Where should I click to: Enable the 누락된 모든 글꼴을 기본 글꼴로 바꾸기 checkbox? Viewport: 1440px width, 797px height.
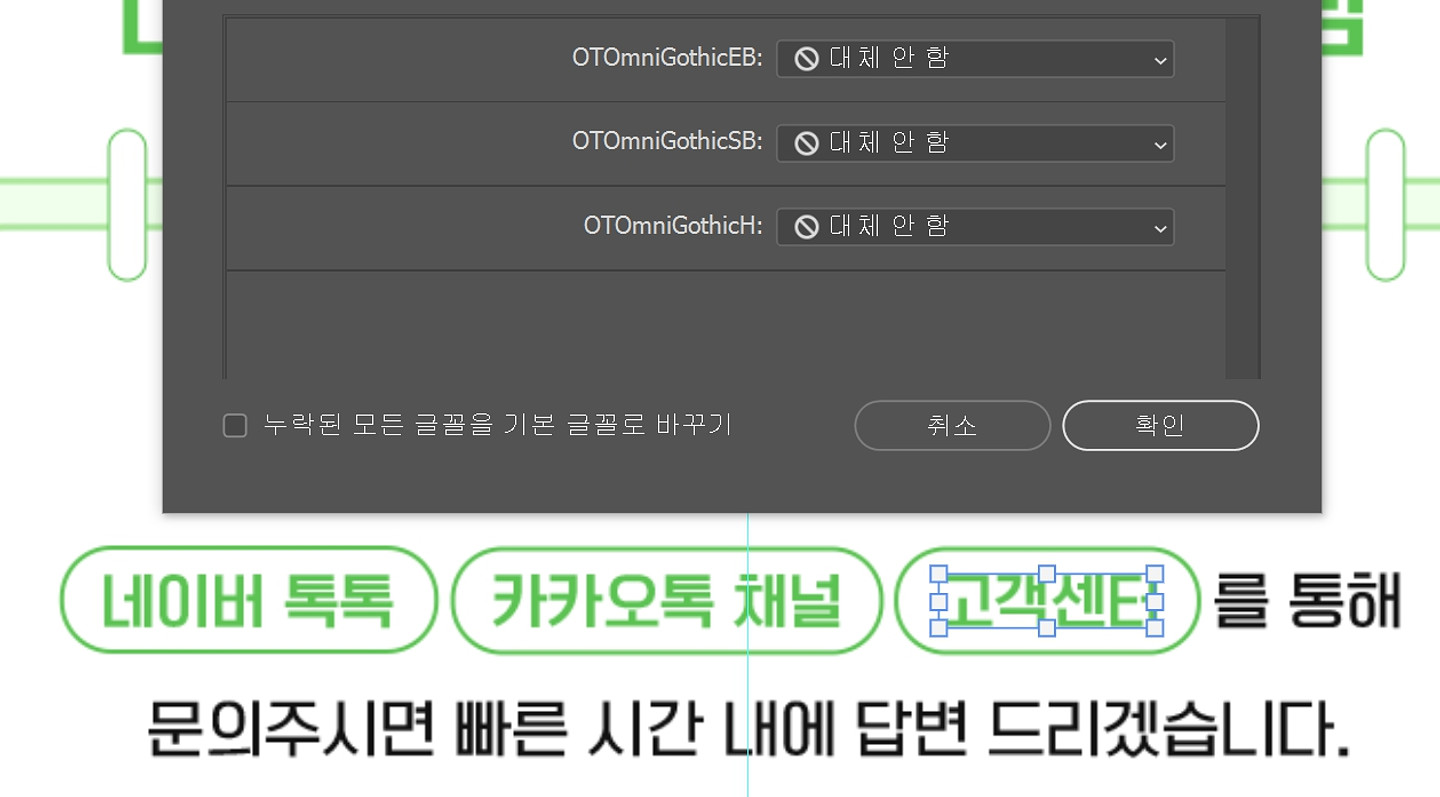235,426
